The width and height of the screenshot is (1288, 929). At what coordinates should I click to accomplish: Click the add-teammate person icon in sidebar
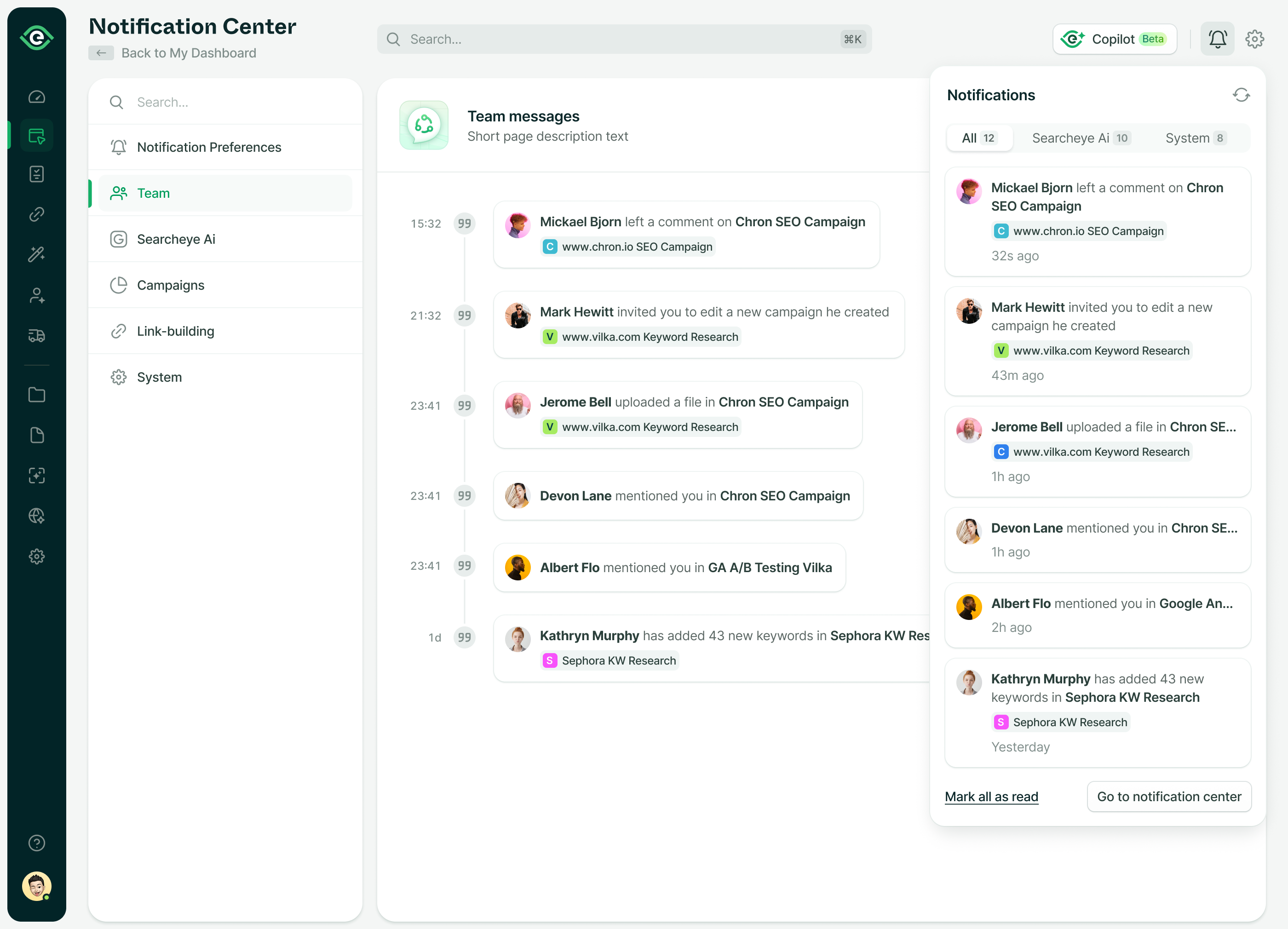[36, 295]
